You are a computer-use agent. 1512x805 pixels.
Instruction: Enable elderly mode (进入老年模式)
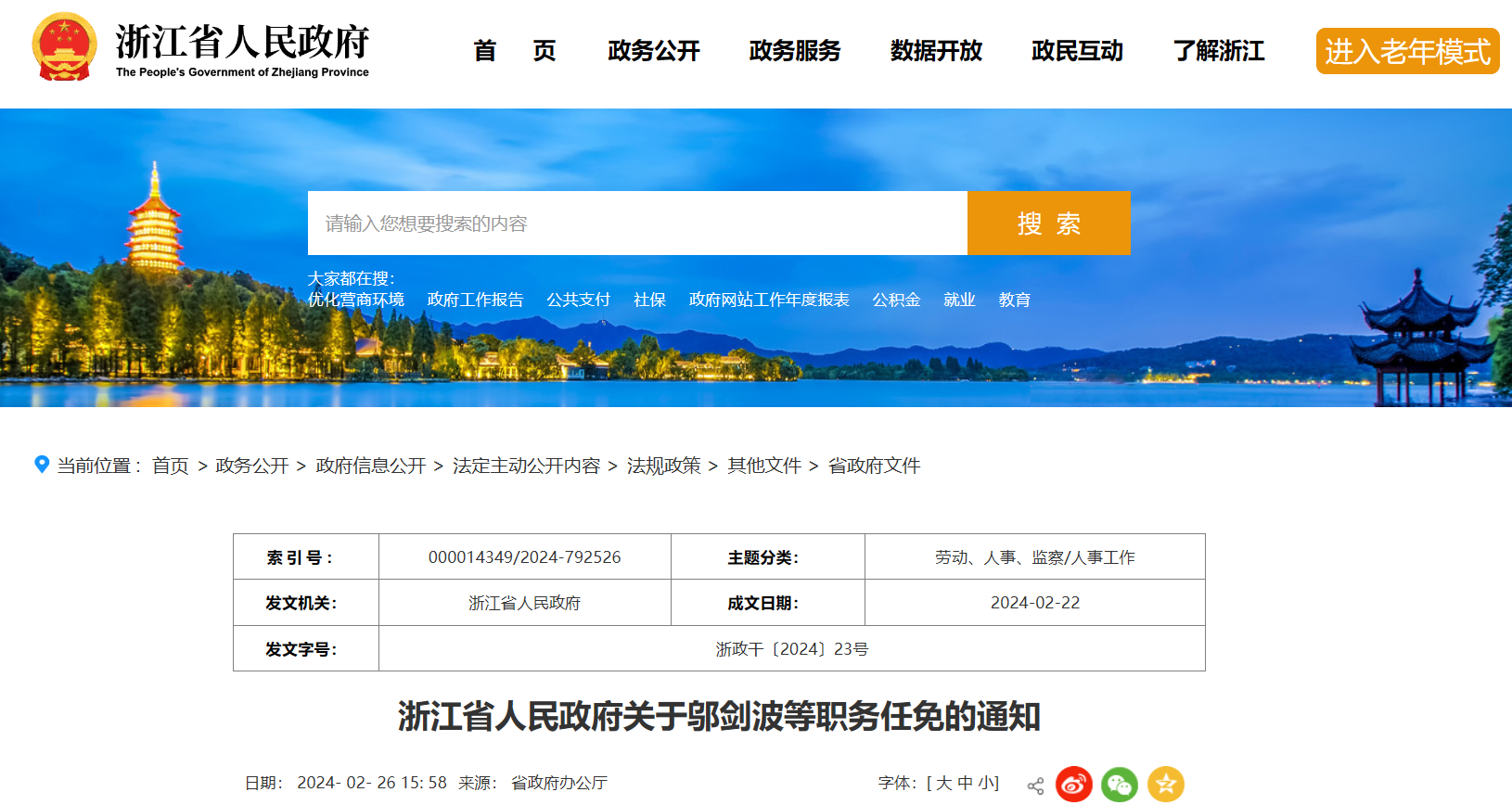click(x=1406, y=51)
